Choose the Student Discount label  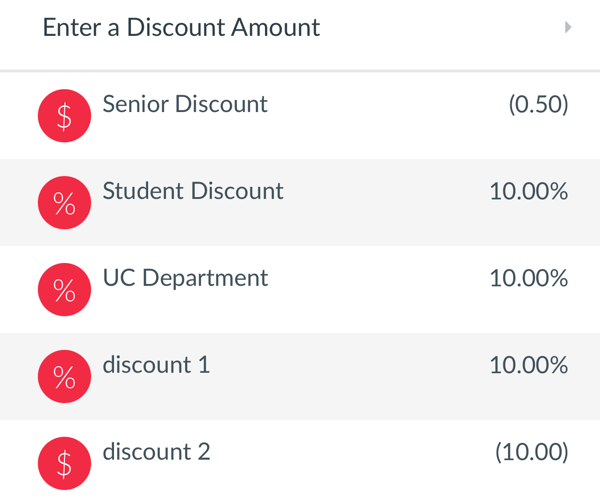pos(193,191)
